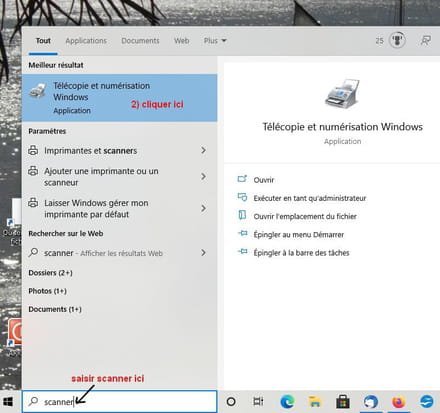This screenshot has width=440, height=413.
Task: Click pin icon for barre des tâches
Action: [x=243, y=251]
